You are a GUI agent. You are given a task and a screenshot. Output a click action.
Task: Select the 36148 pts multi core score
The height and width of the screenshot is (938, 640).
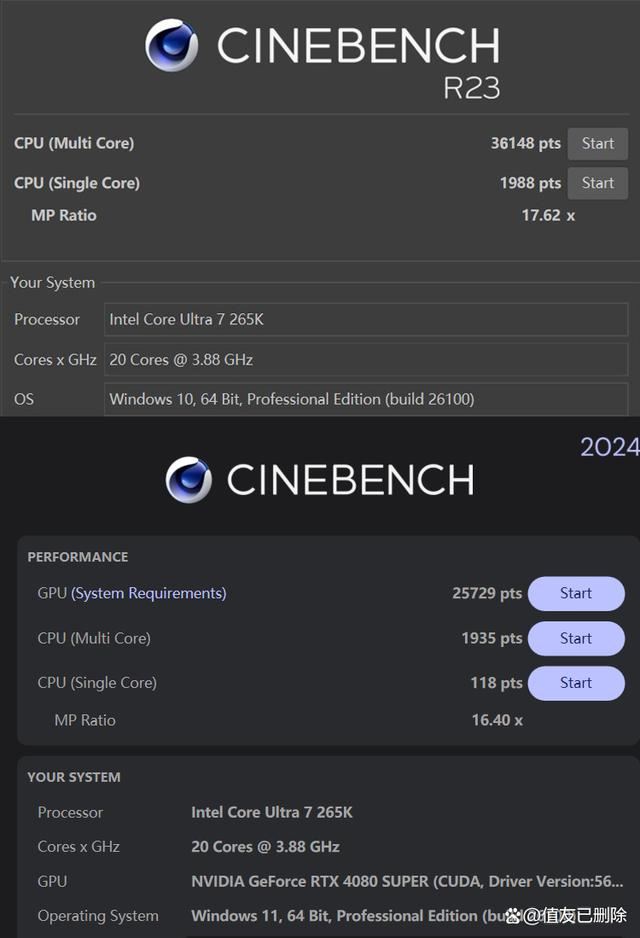525,143
